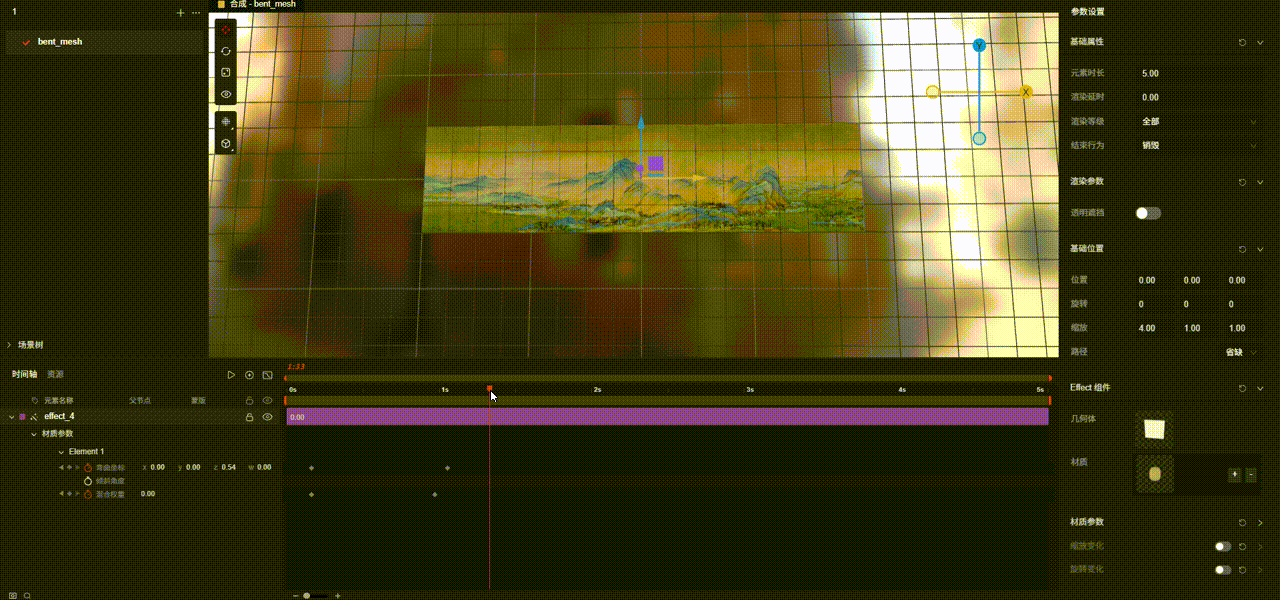Click the search icon in bottom-left status bar
Viewport: 1280px width, 600px height.
point(26,595)
